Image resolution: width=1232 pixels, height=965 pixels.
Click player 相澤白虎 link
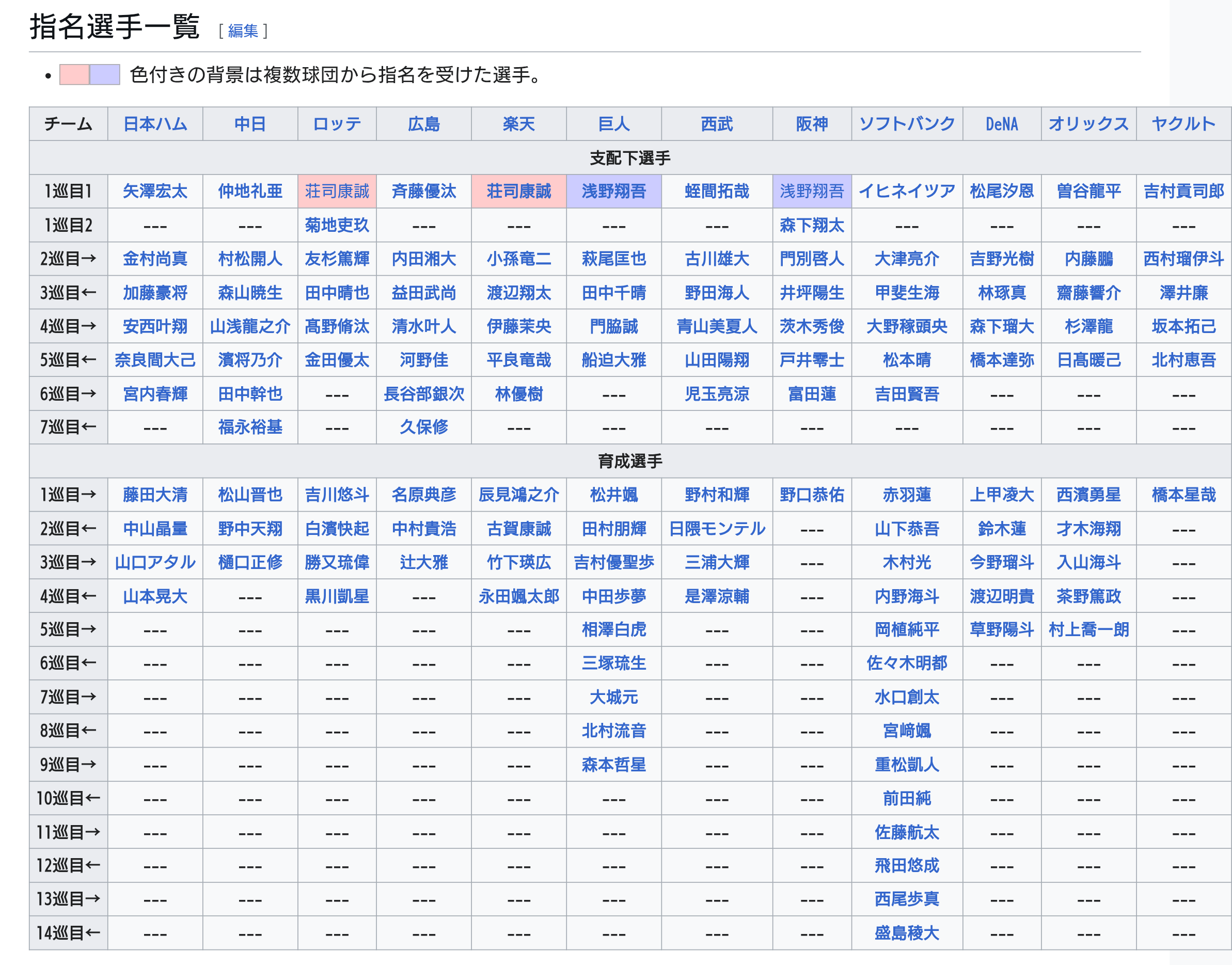coord(613,629)
